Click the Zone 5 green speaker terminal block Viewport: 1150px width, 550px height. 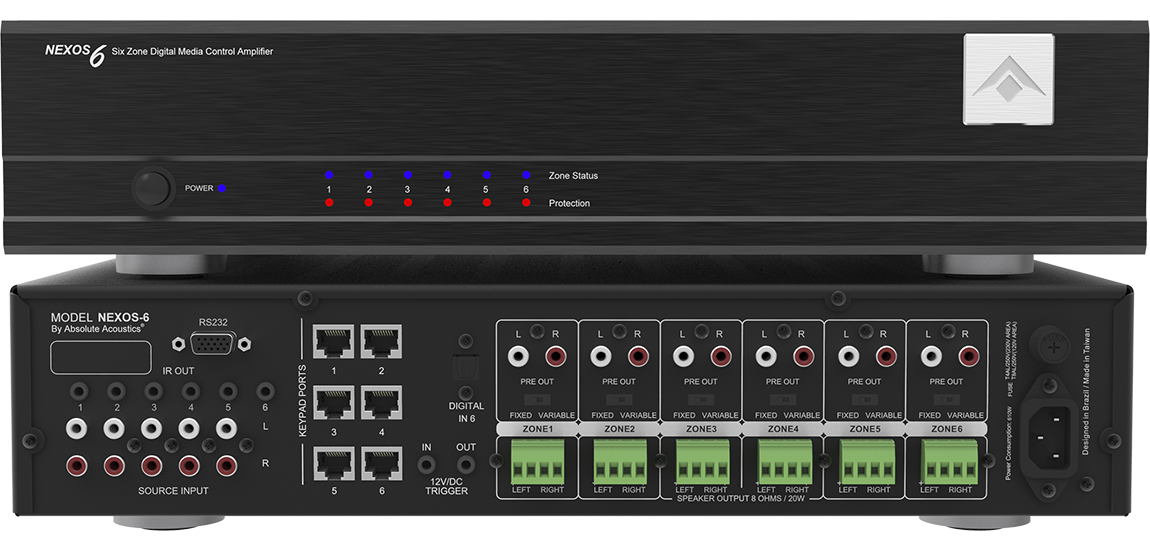[x=867, y=461]
